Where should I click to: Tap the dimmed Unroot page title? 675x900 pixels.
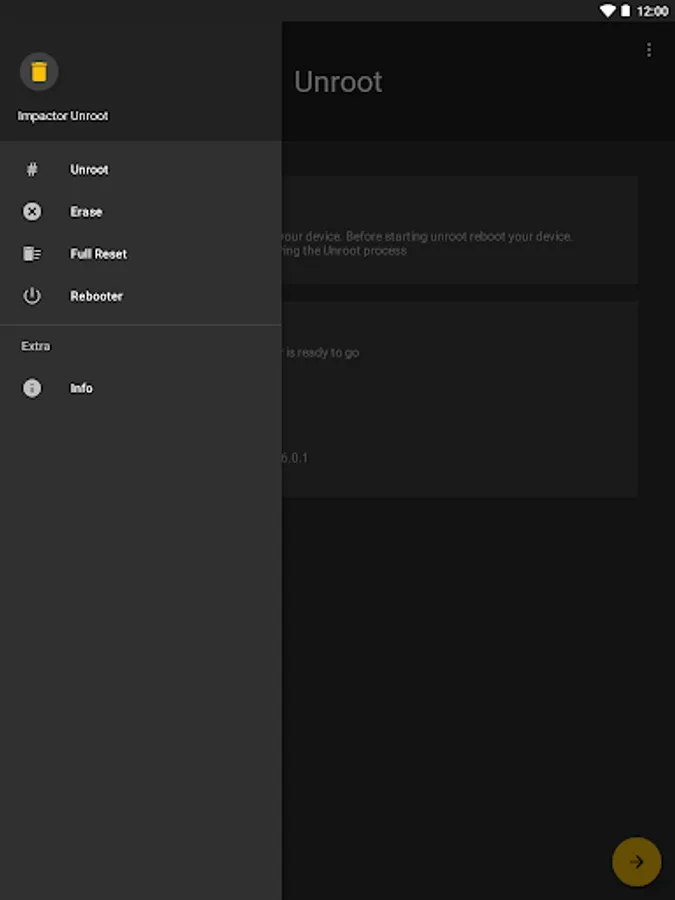[338, 82]
